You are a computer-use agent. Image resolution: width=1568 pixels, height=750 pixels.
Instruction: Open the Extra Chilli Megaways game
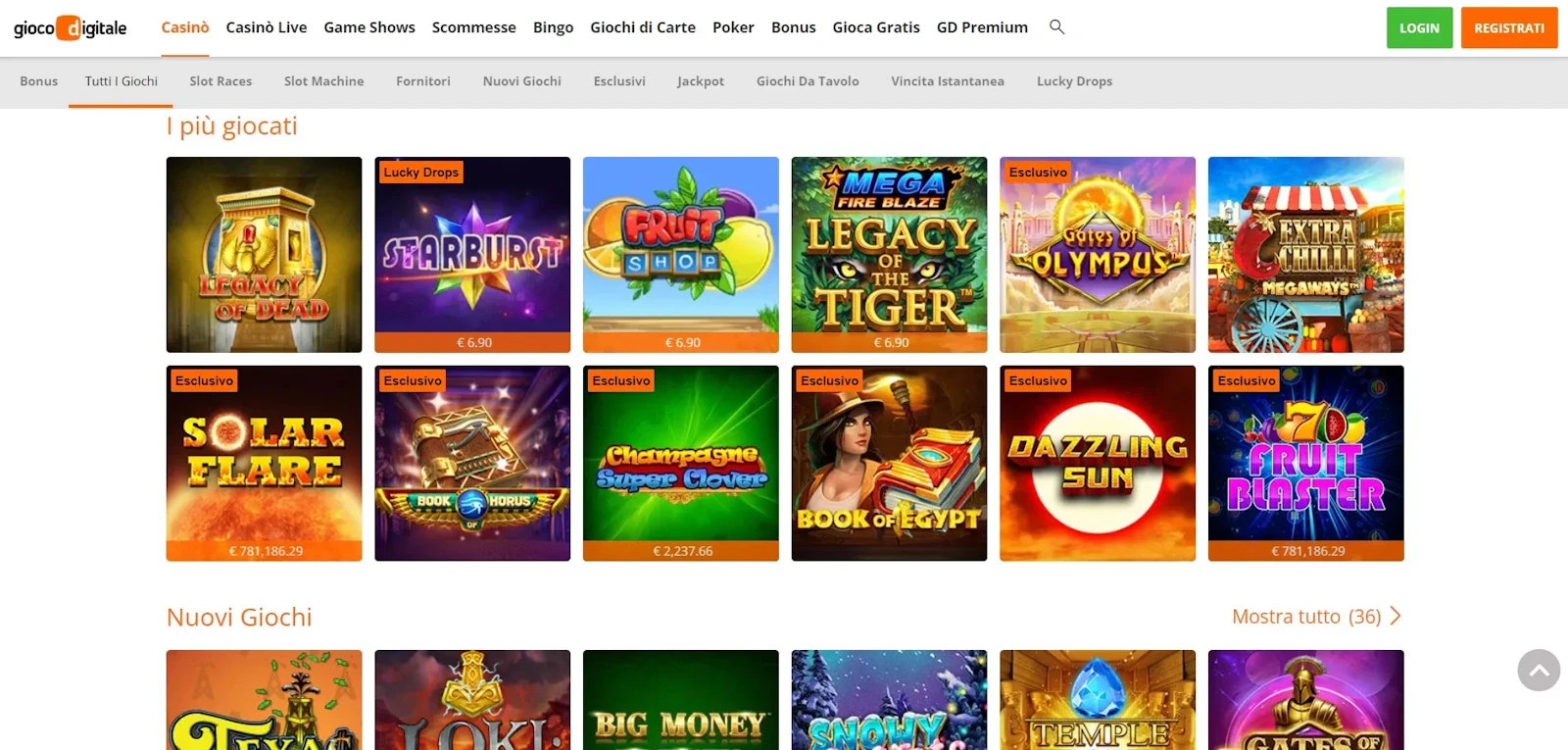pyautogui.click(x=1306, y=255)
